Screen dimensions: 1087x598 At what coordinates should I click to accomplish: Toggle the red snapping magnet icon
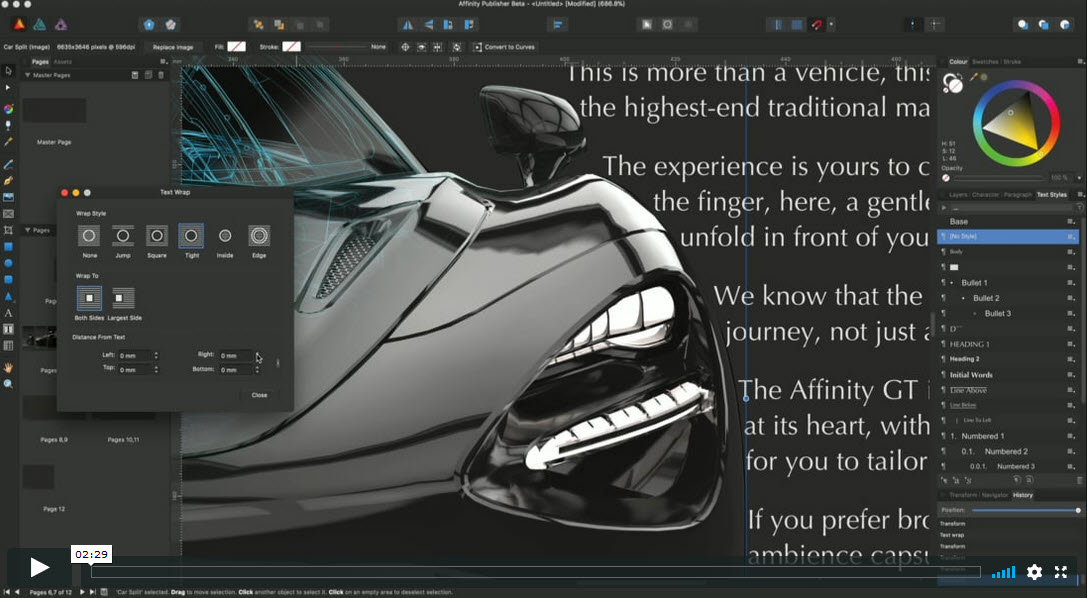click(x=817, y=25)
